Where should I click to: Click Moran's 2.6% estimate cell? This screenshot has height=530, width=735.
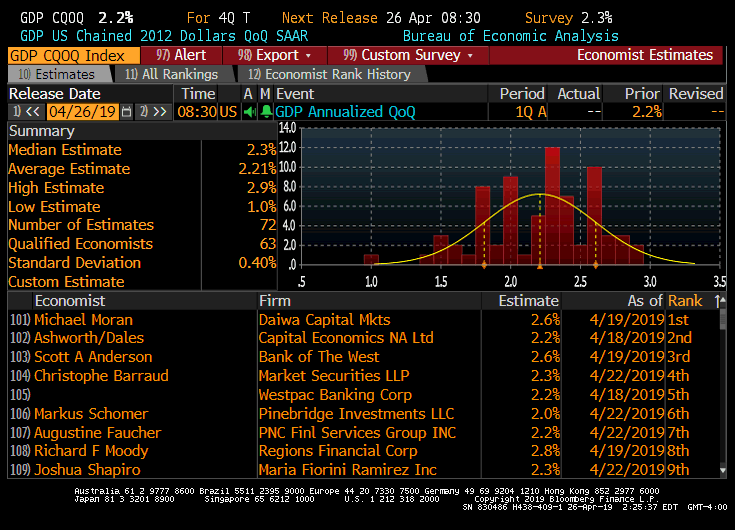(545, 320)
